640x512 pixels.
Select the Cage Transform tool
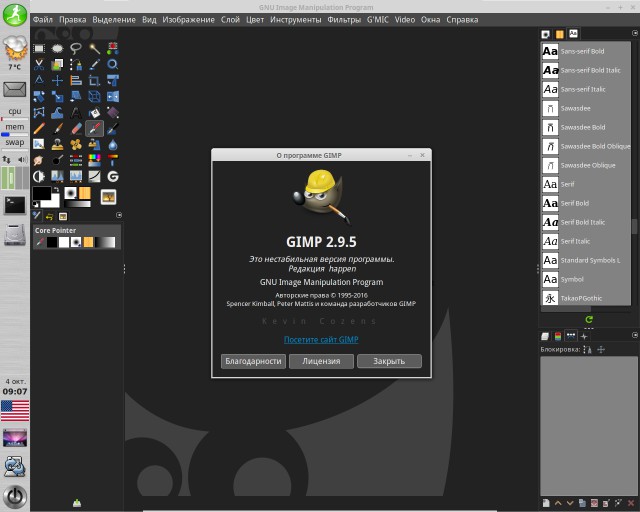[x=39, y=112]
